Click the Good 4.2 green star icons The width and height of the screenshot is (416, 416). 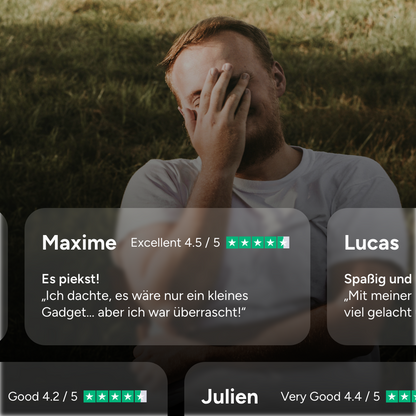coord(115,397)
